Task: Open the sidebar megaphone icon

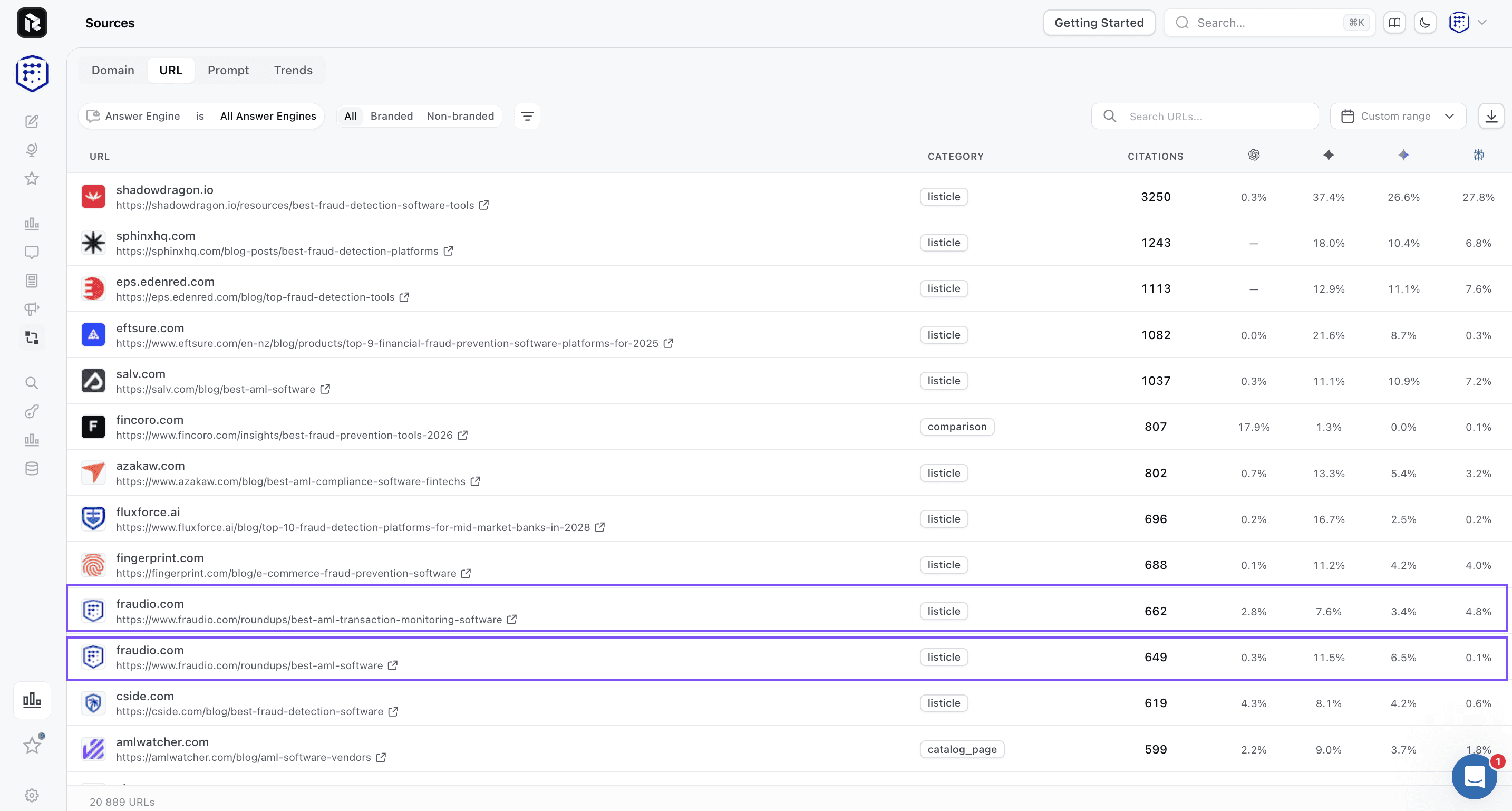Action: pos(32,309)
